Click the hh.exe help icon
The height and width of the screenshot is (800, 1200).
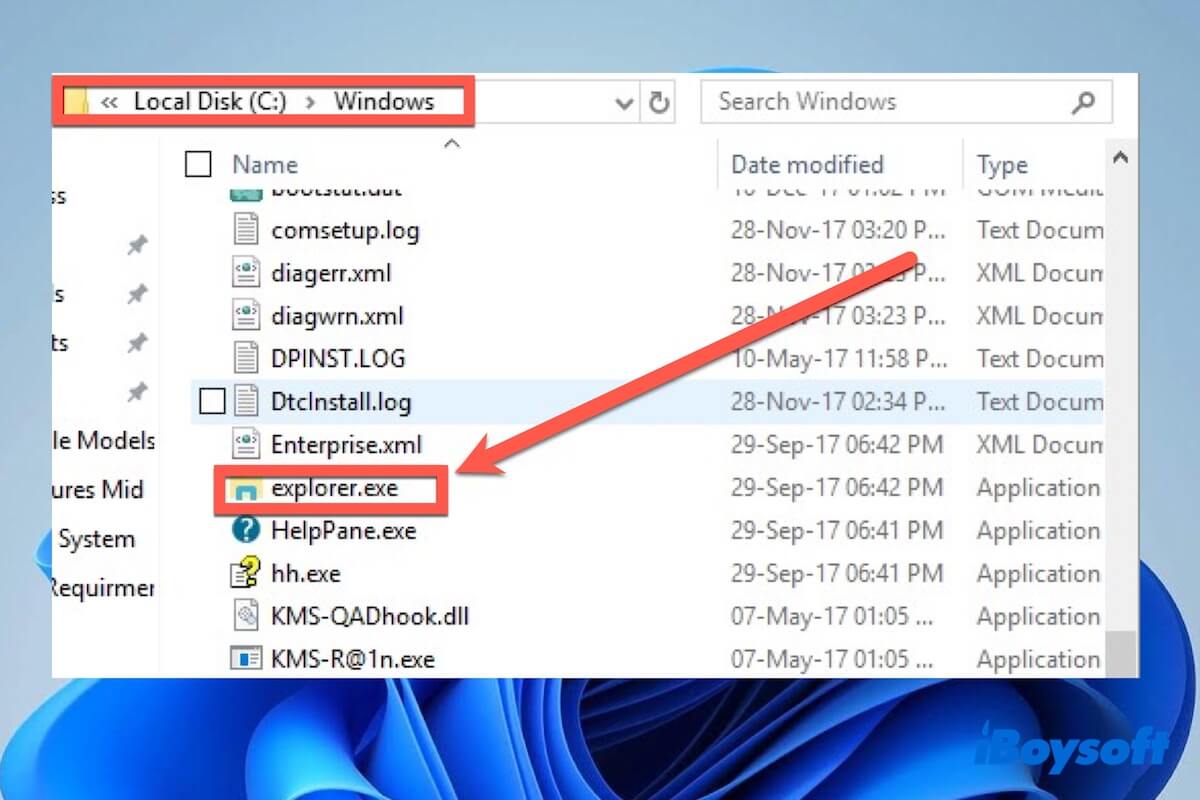tap(246, 574)
